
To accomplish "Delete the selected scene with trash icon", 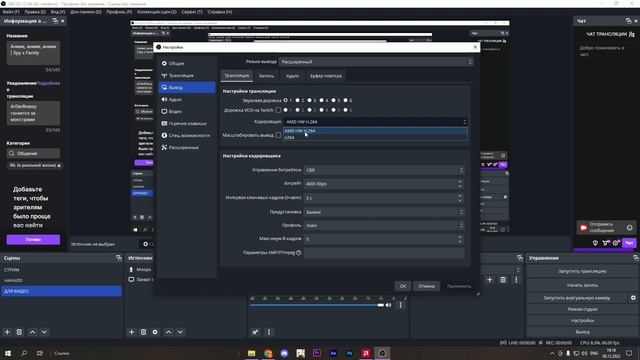I will pos(19,332).
